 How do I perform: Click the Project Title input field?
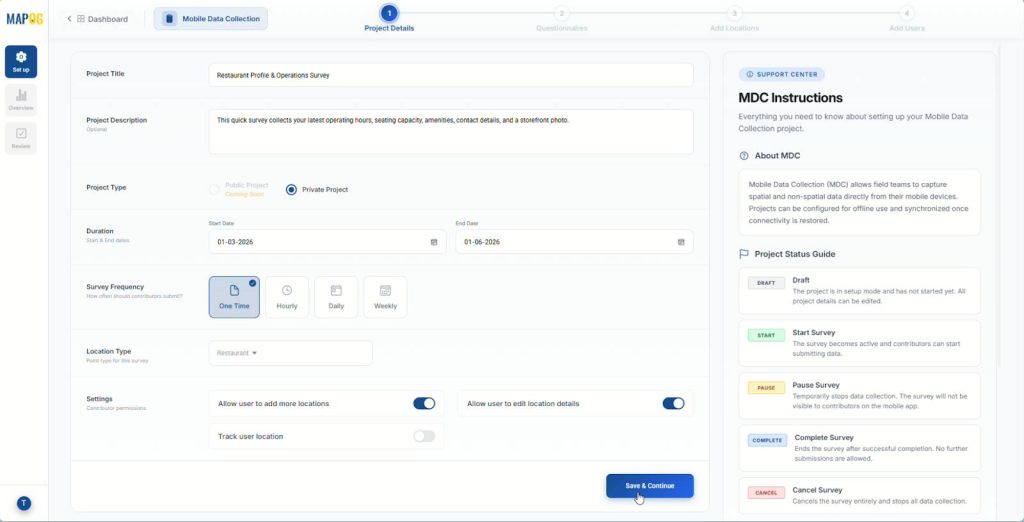450,75
